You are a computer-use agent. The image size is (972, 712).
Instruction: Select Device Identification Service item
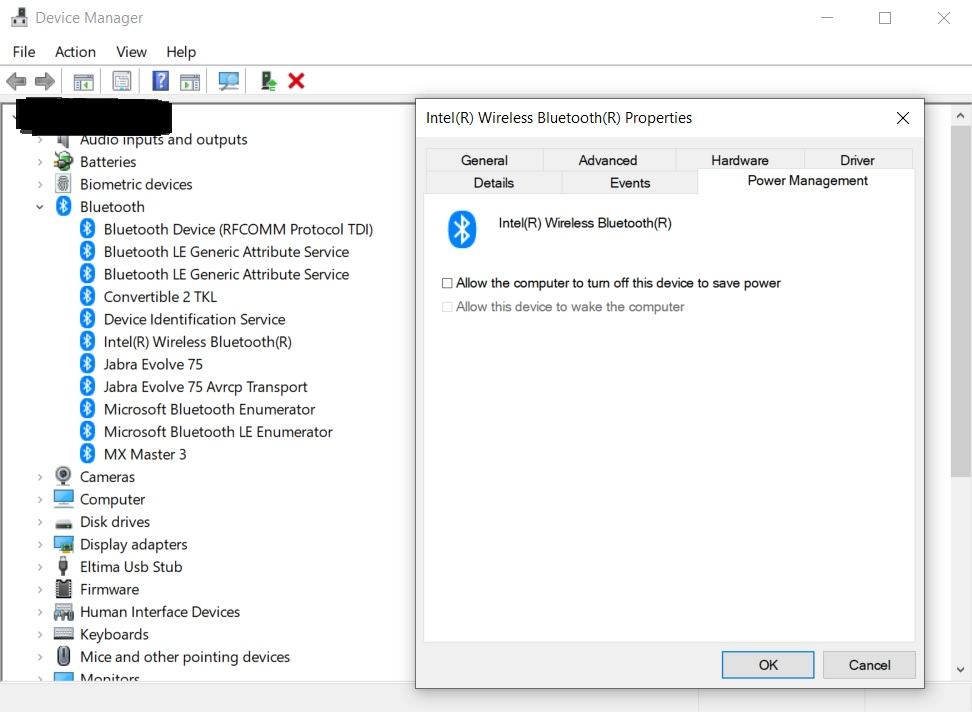tap(195, 319)
